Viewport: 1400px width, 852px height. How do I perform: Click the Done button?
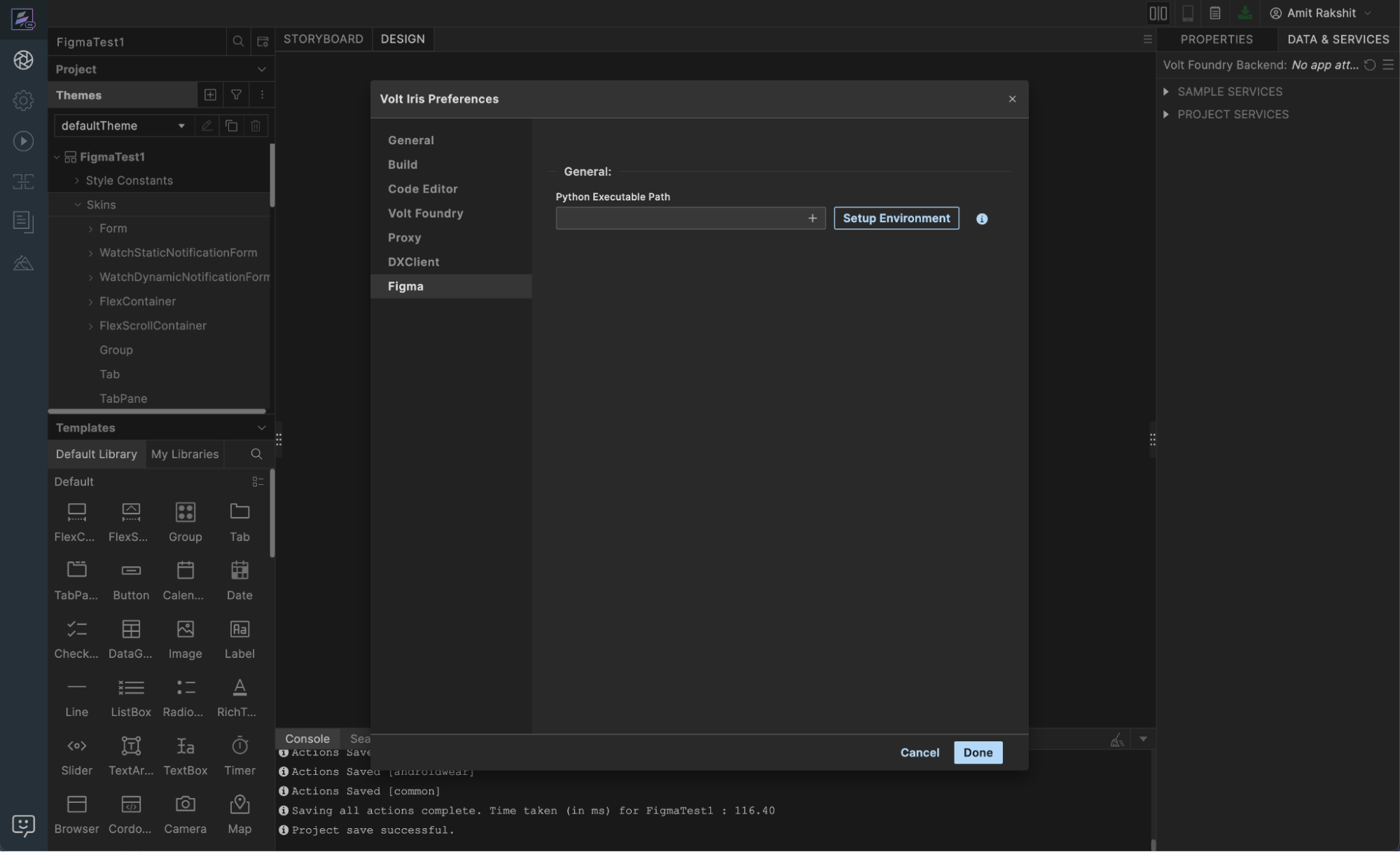[978, 753]
